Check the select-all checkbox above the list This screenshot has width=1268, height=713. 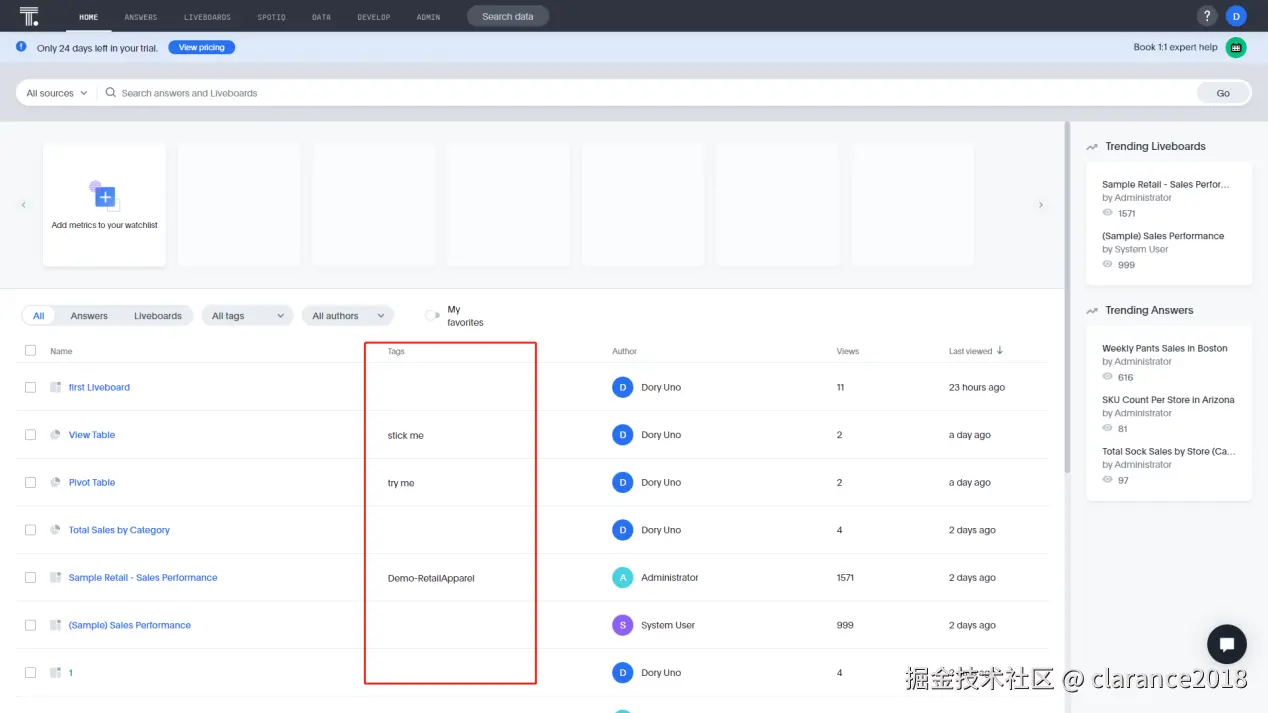[x=30, y=350]
